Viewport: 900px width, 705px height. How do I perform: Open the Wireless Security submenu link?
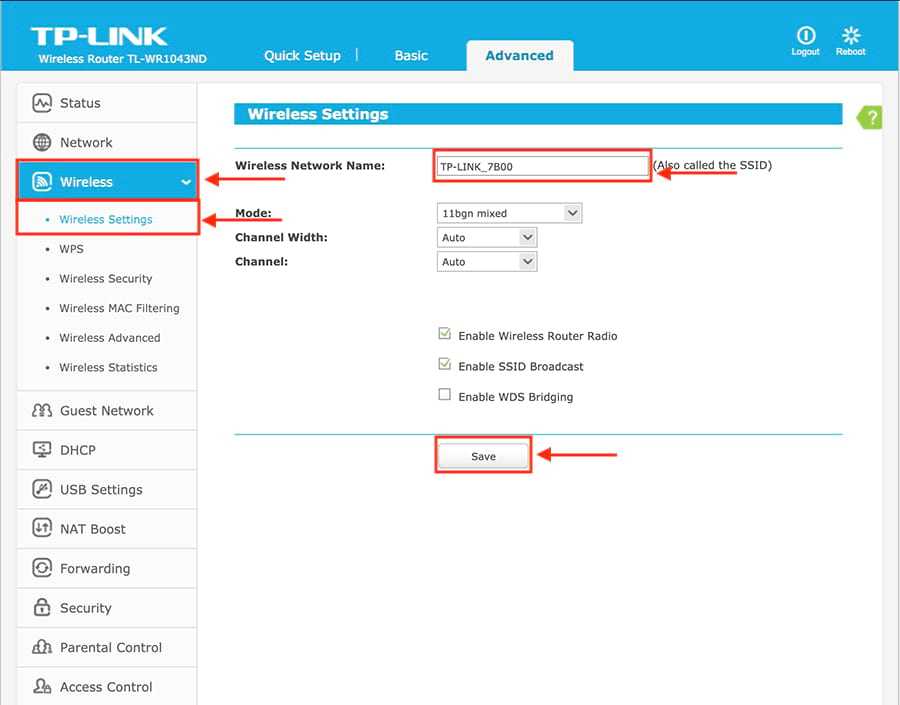(106, 278)
